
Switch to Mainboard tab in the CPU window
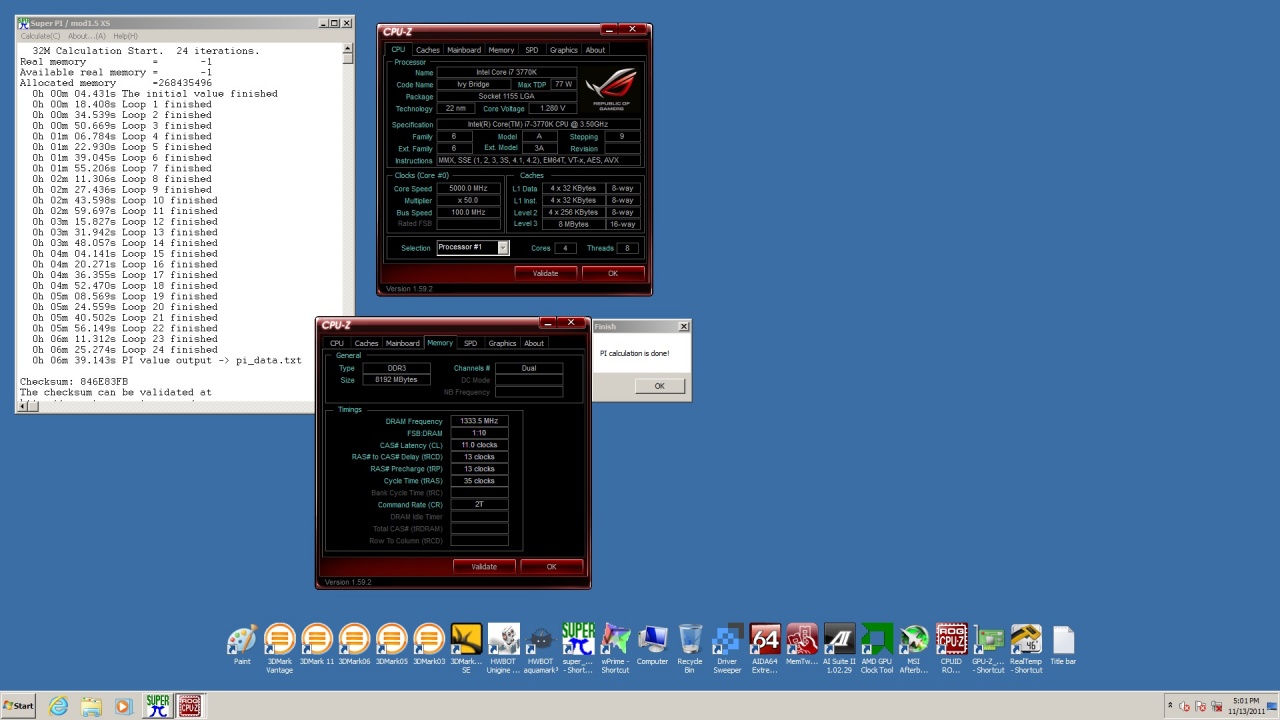[464, 50]
